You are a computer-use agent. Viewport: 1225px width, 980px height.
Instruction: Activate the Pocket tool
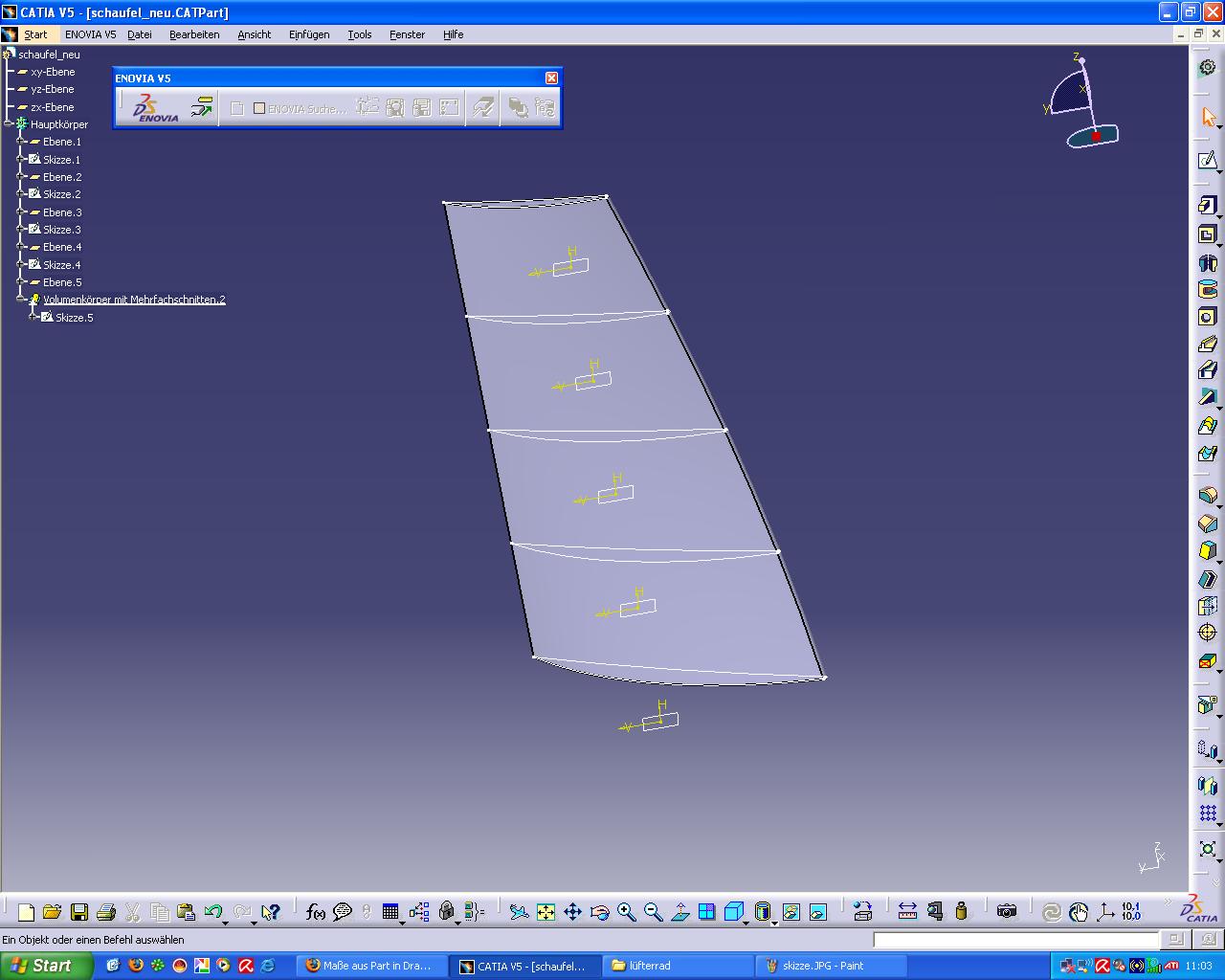coord(1207,234)
